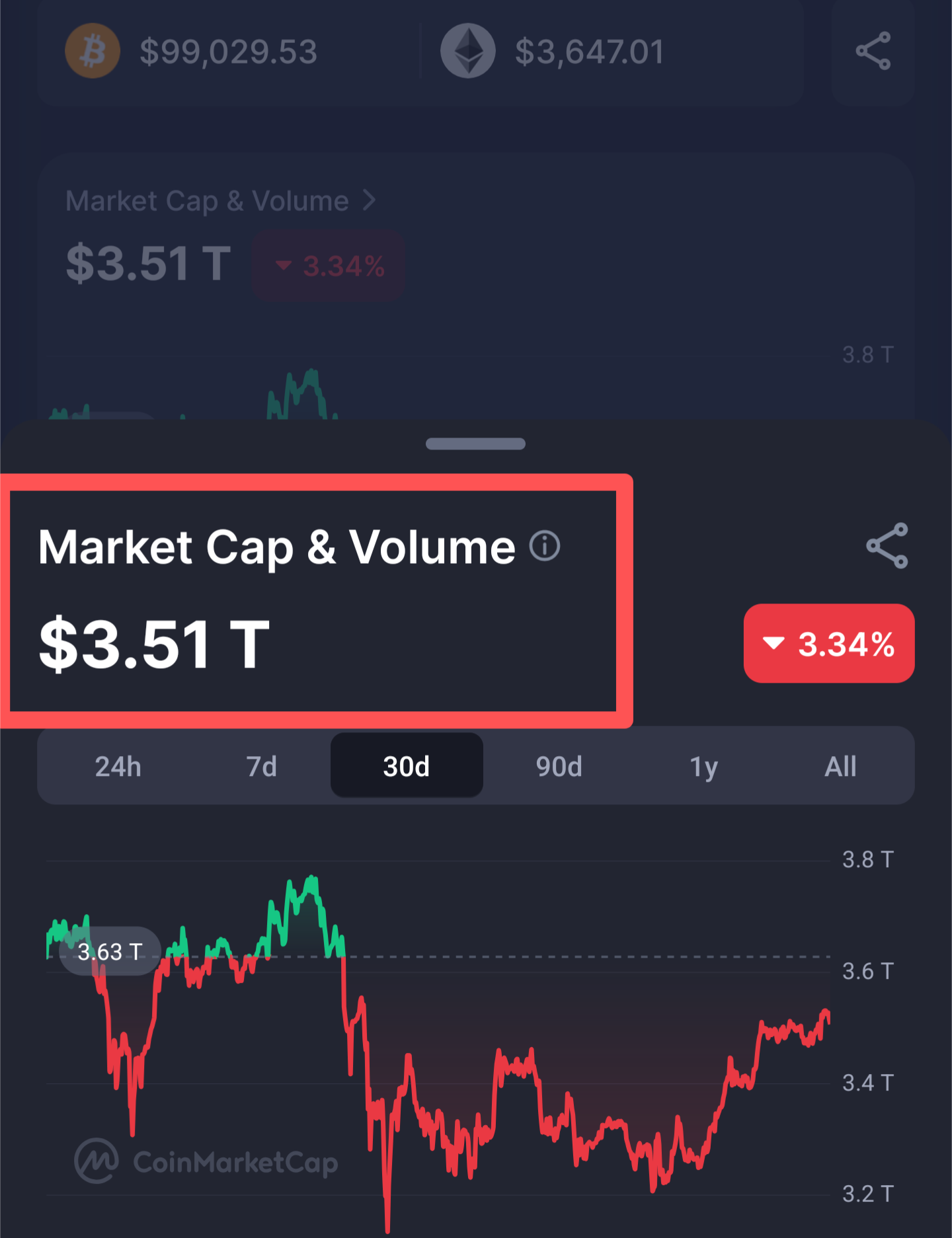The width and height of the screenshot is (952, 1238).
Task: Tap the 3.63 T reference label on chart
Action: point(110,951)
